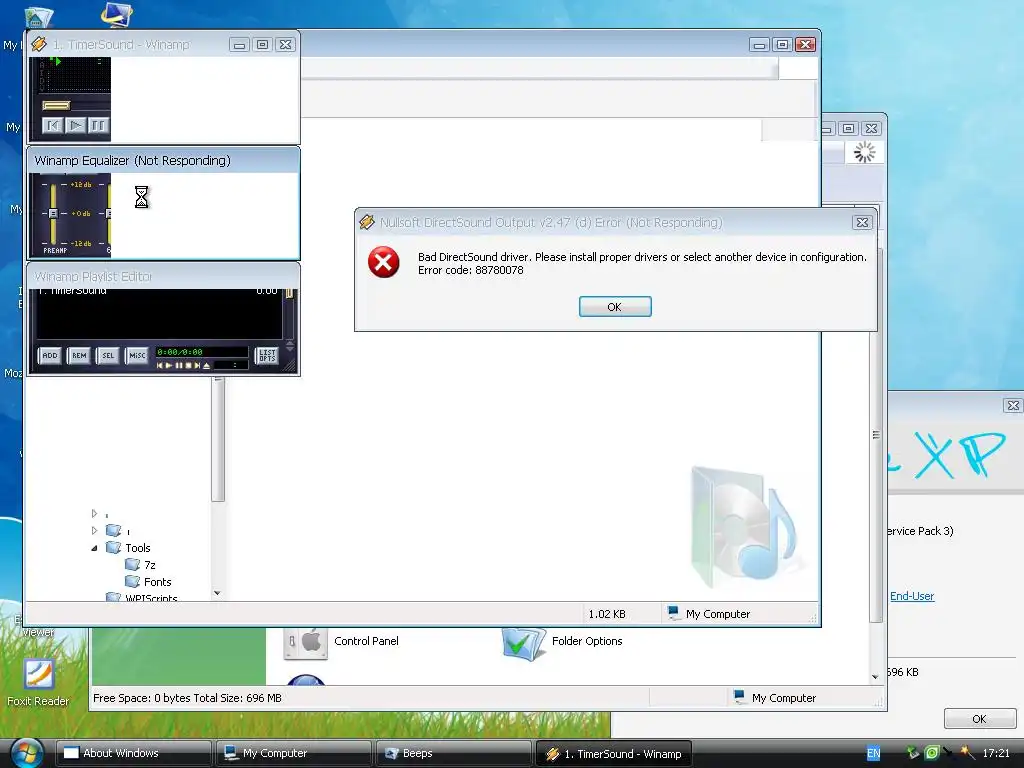
Task: Click the PREAMP slider in the Winamp Equalizer
Action: click(x=53, y=214)
